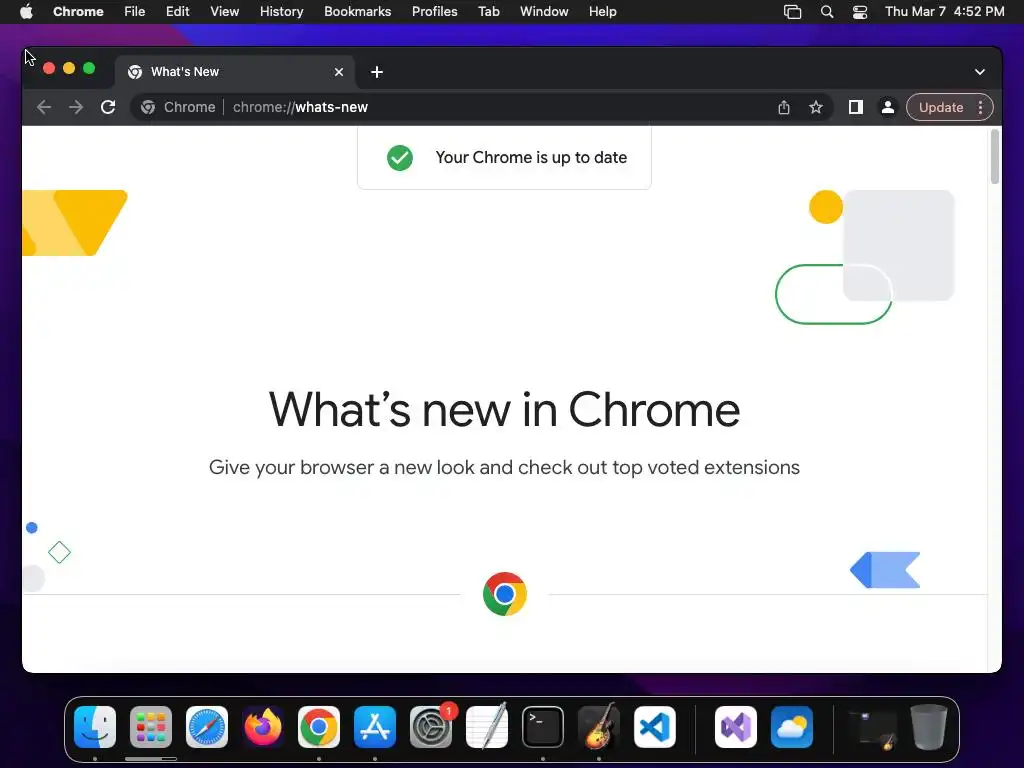Click the address bar URL chrome://whats-new
Screen dimensions: 1024x768
[300, 107]
